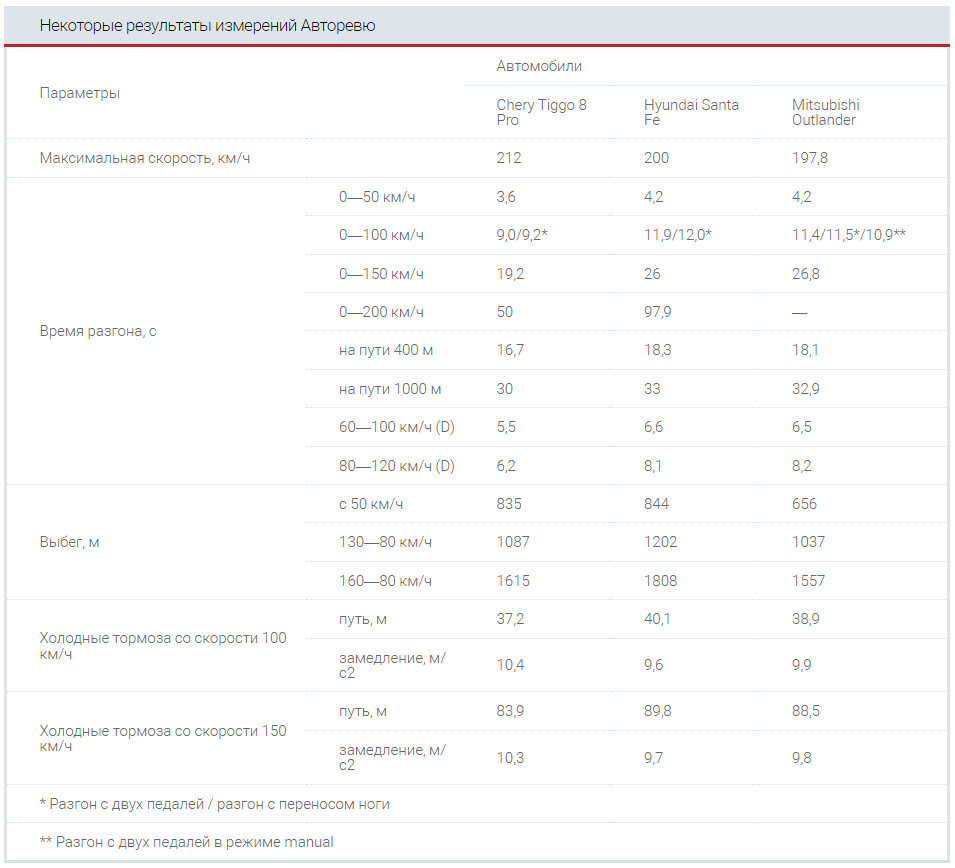
Task: Select the value '37,2'
Action: tap(510, 619)
